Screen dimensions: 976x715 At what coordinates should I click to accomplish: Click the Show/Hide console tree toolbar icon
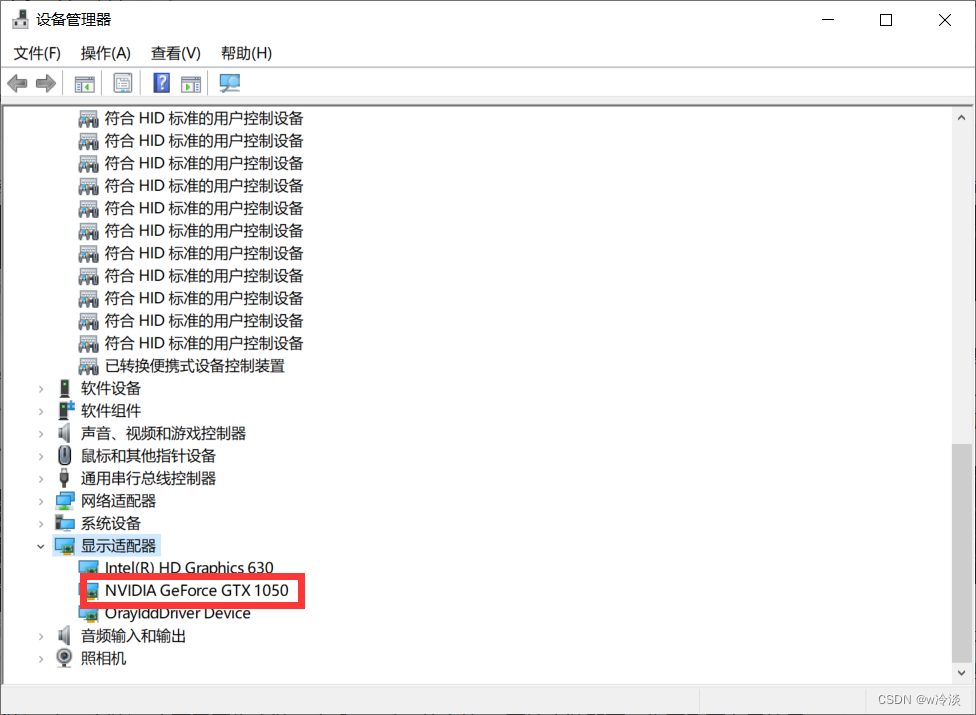click(84, 83)
